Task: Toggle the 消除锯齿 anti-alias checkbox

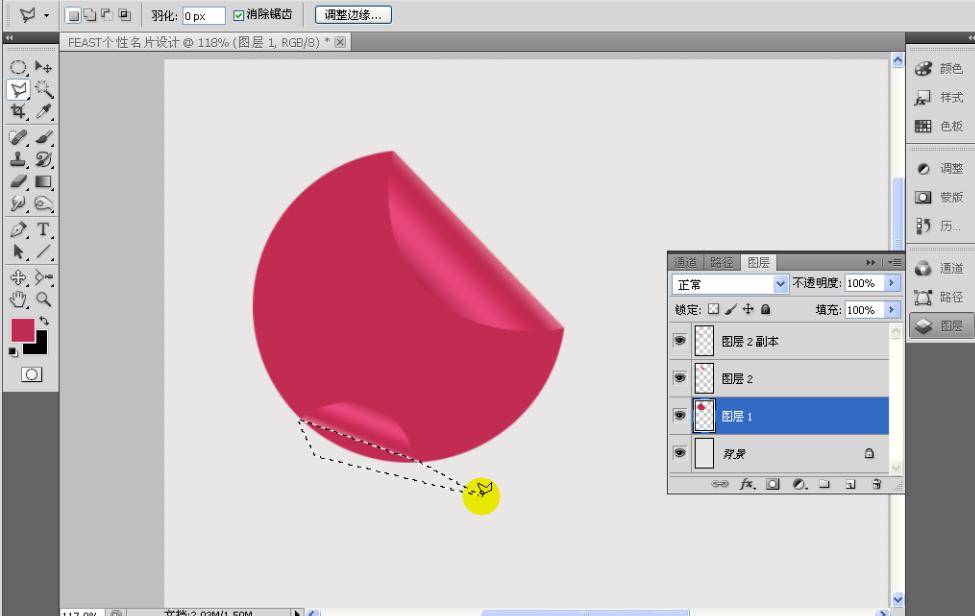Action: click(237, 15)
